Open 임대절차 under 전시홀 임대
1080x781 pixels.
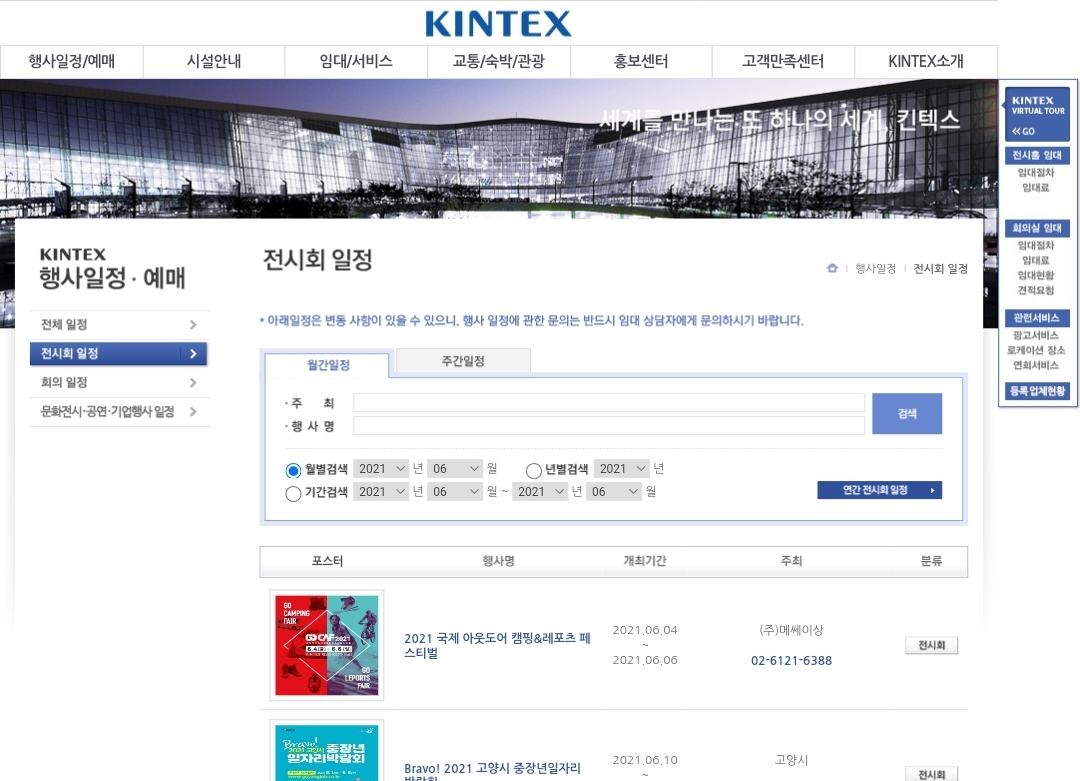coord(1036,173)
